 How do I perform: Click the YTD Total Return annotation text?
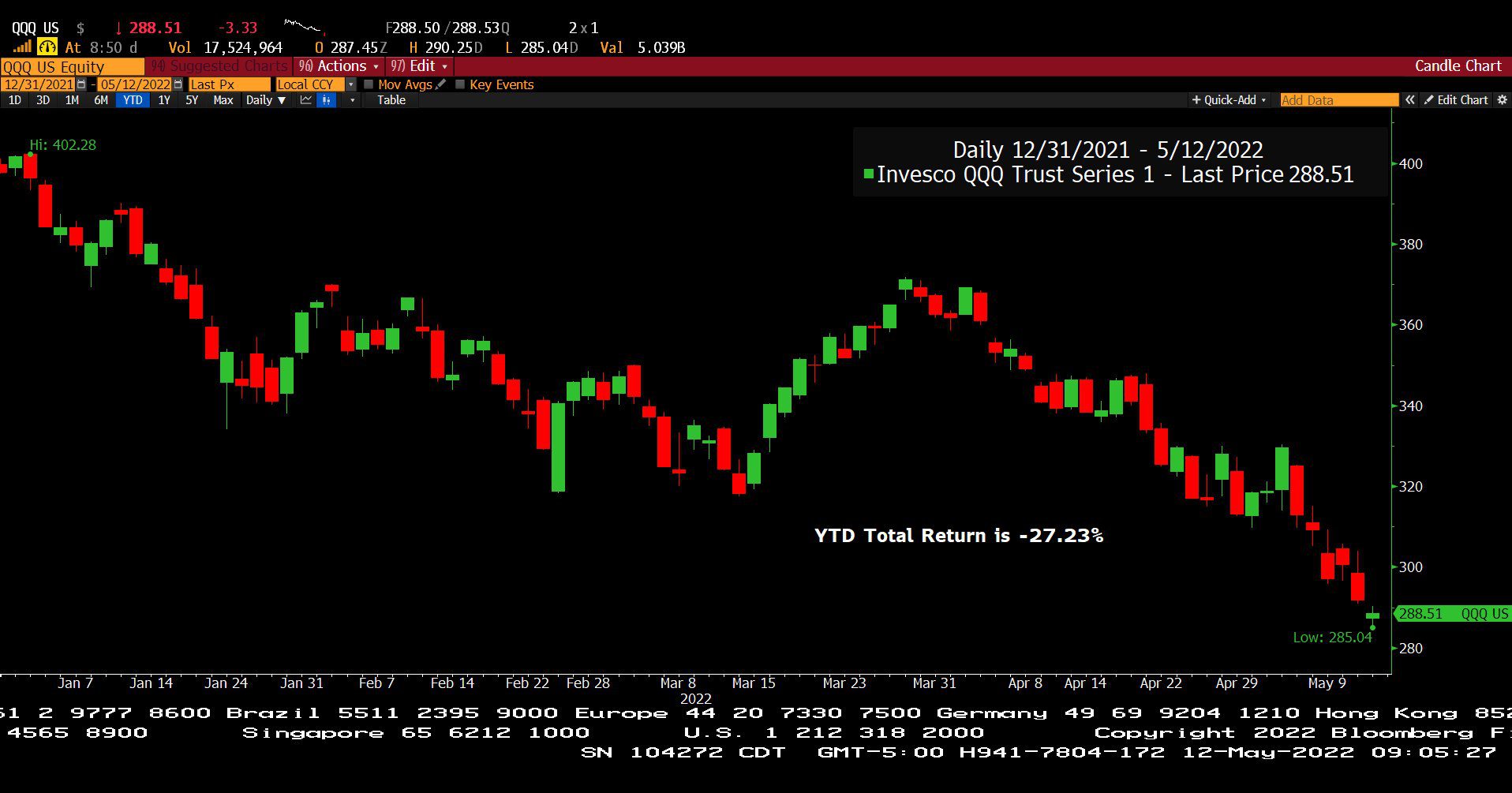959,536
